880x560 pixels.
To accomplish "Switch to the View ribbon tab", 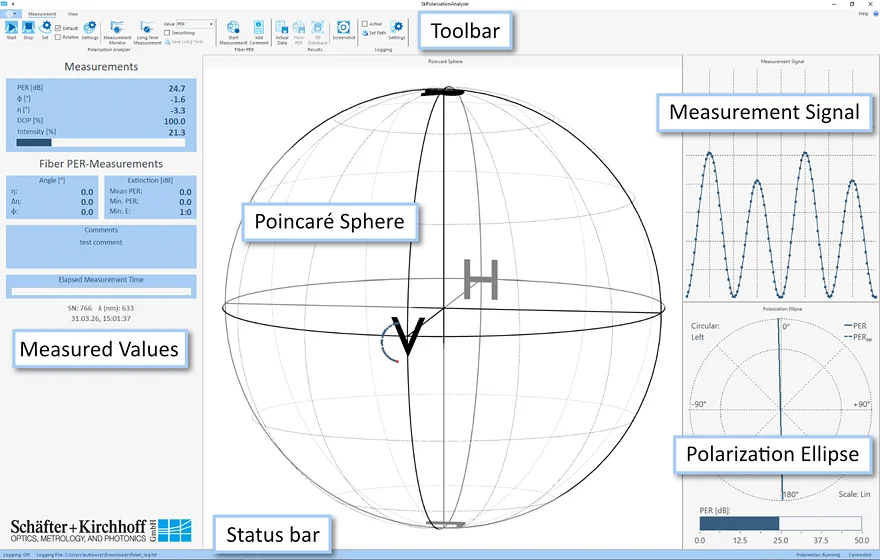I will 73,13.
